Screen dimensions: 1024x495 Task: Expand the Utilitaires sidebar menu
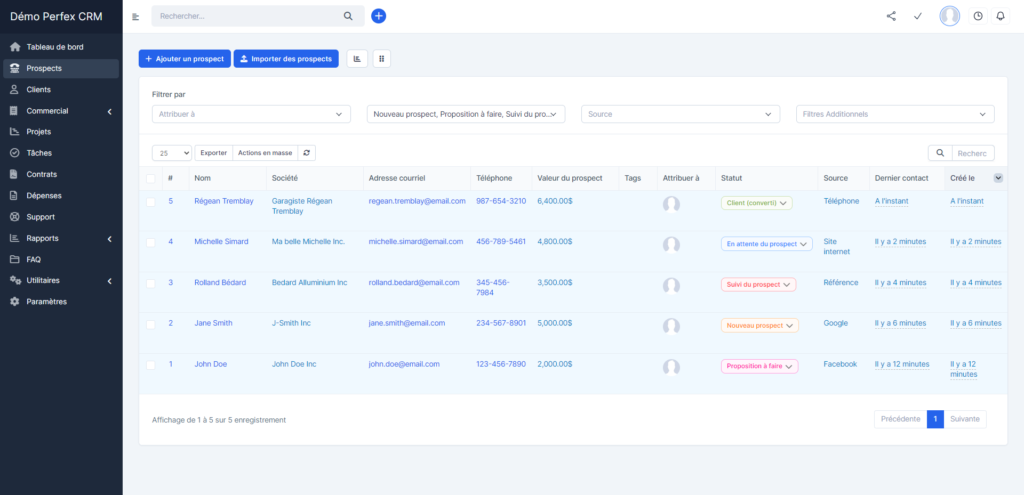pos(61,281)
